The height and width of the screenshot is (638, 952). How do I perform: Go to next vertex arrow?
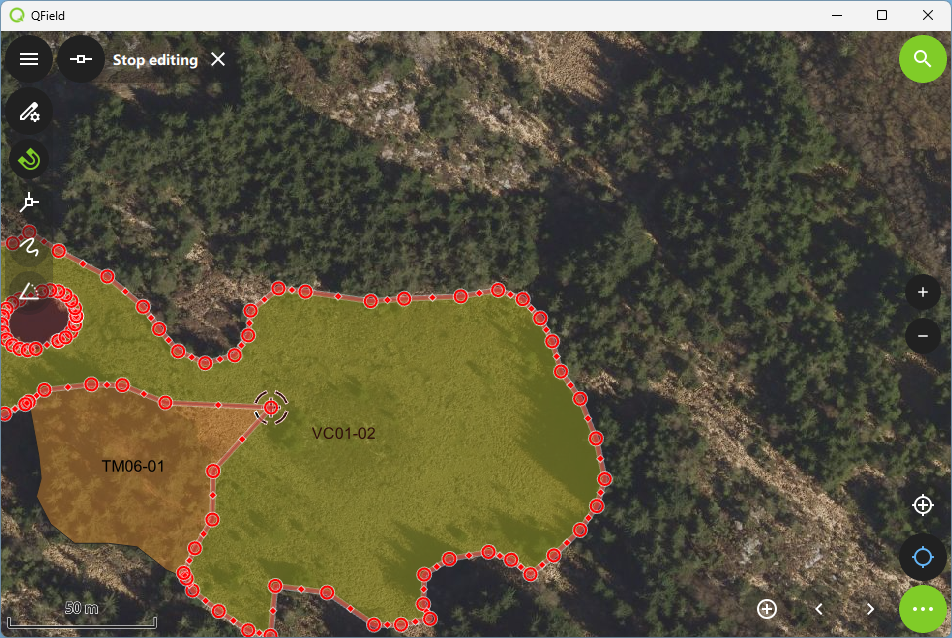870,609
